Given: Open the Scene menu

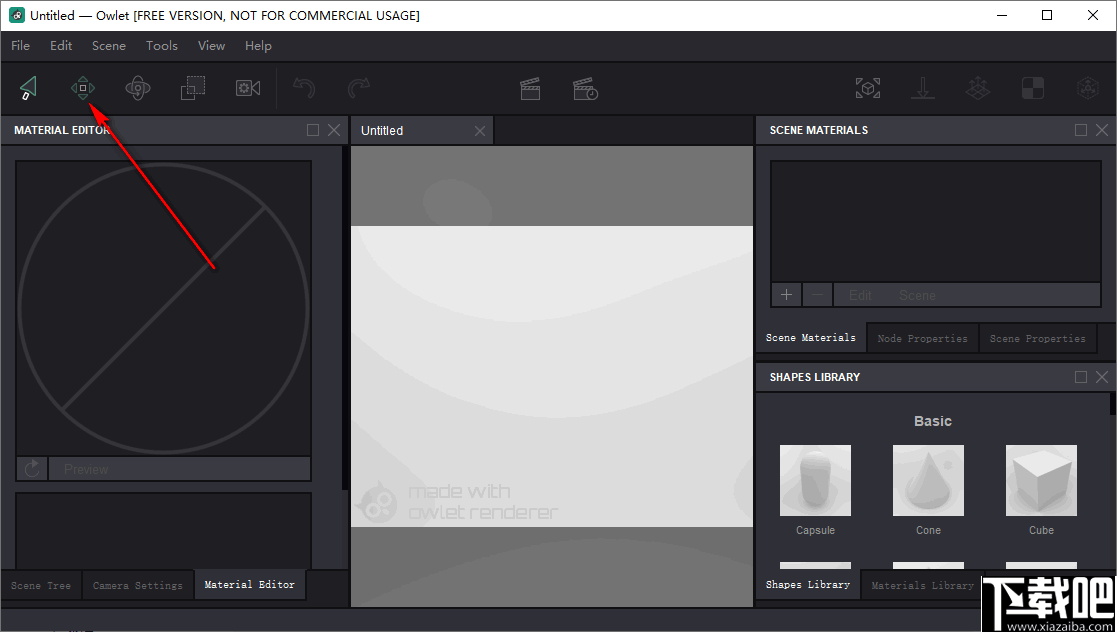Looking at the screenshot, I should pos(108,45).
